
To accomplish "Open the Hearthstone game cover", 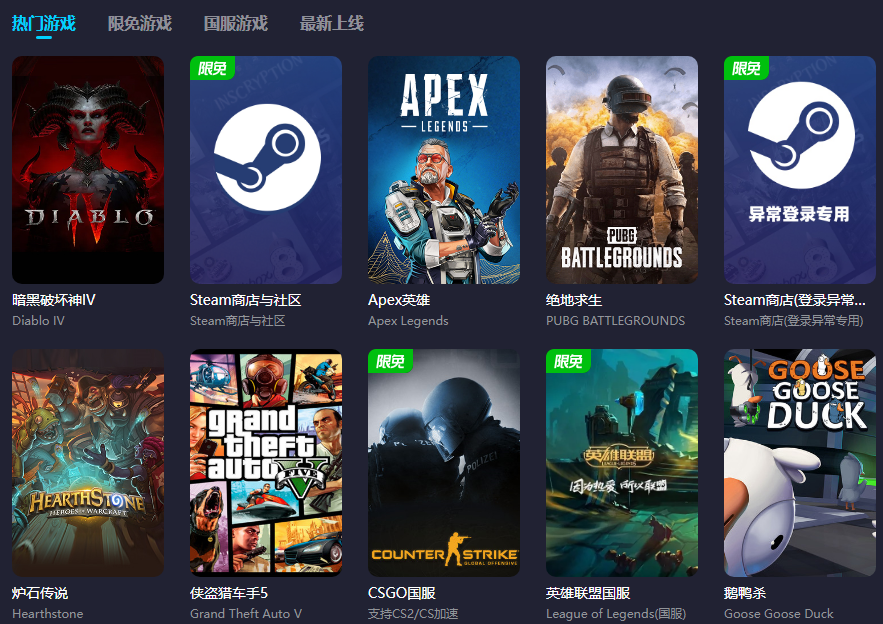I will point(88,463).
